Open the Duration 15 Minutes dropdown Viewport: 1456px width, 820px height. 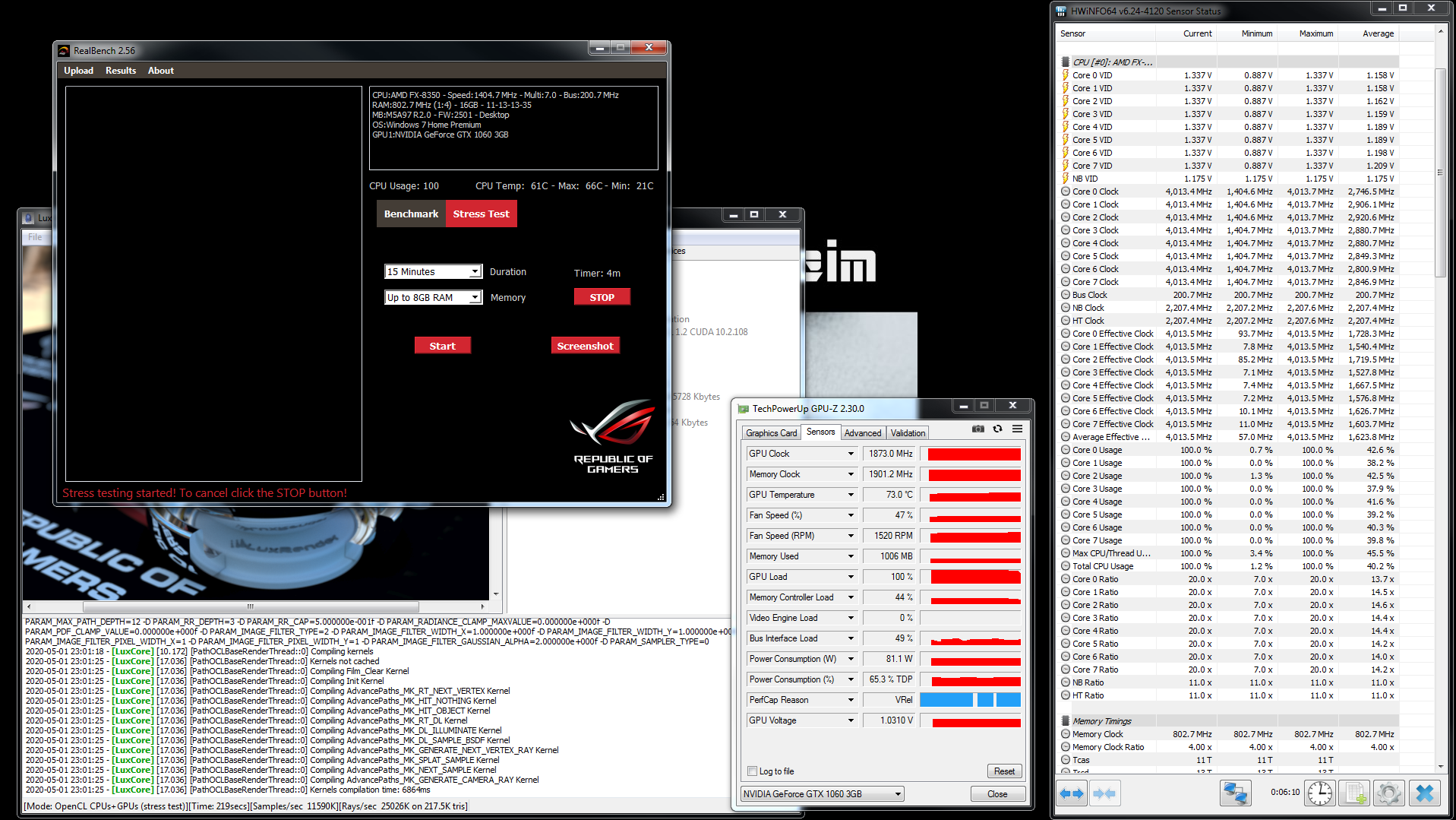pos(433,272)
